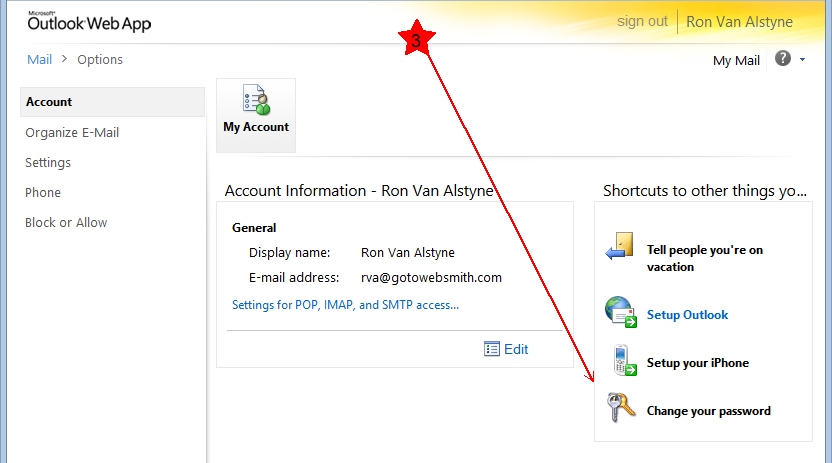The image size is (832, 463).
Task: Click the My Account icon button
Action: click(x=256, y=115)
